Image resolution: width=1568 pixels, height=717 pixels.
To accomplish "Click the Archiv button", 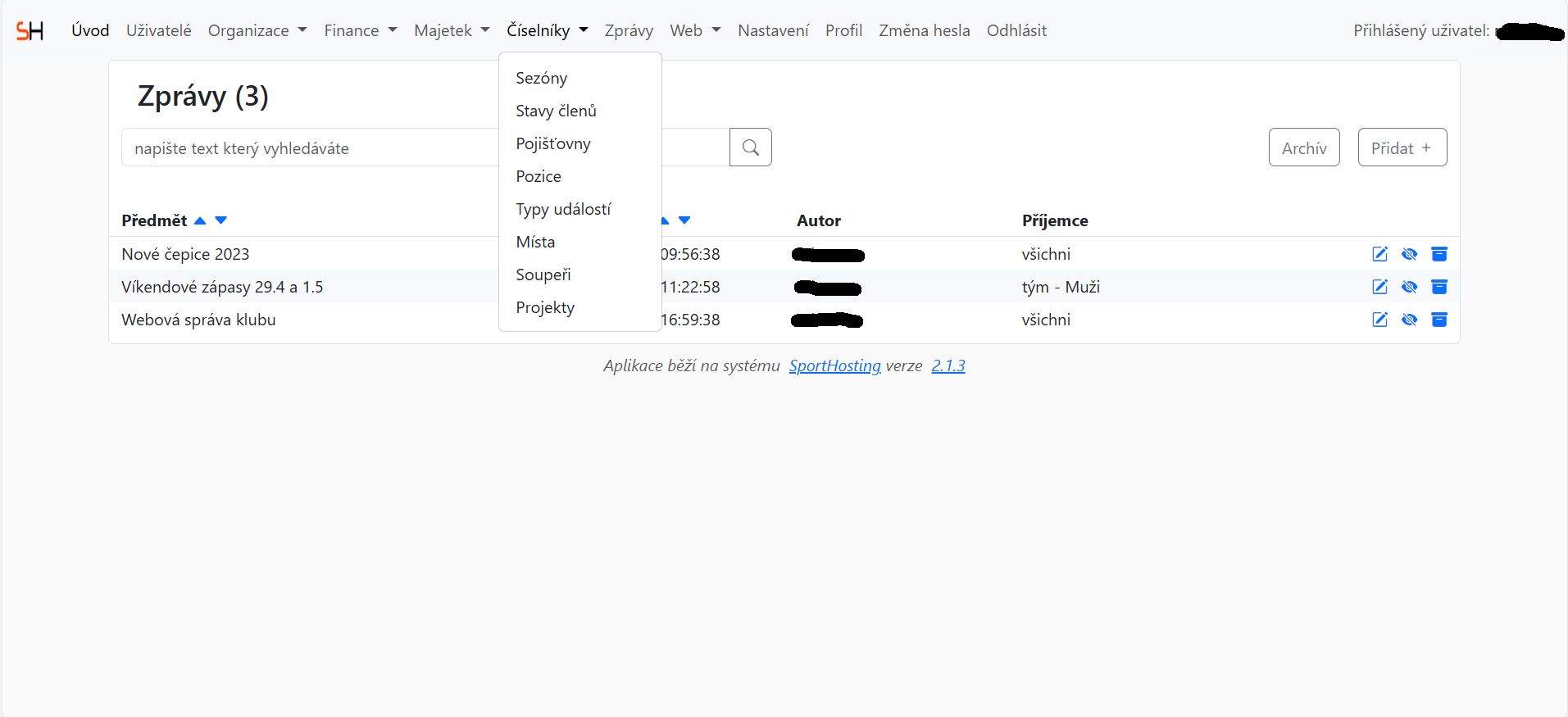I will [x=1303, y=147].
